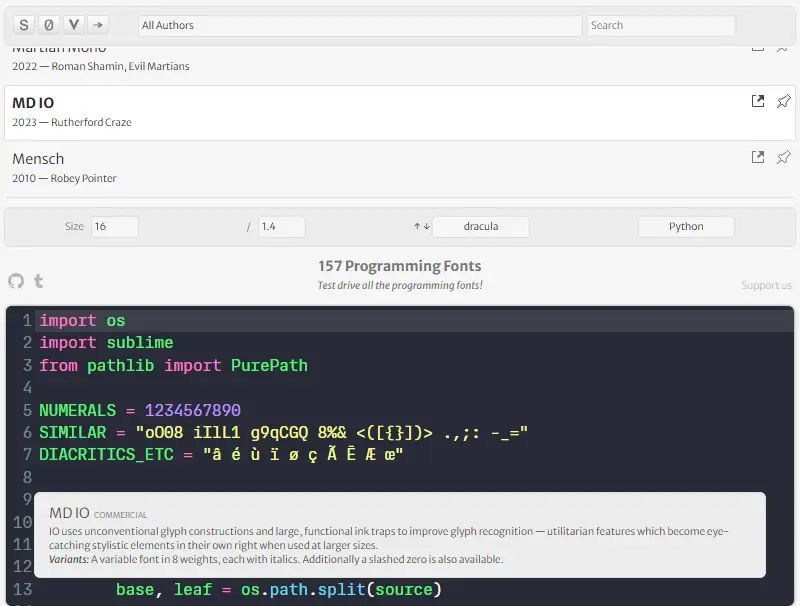800x606 pixels.
Task: Click the DIACRITICS_ETC line
Action: (221, 454)
